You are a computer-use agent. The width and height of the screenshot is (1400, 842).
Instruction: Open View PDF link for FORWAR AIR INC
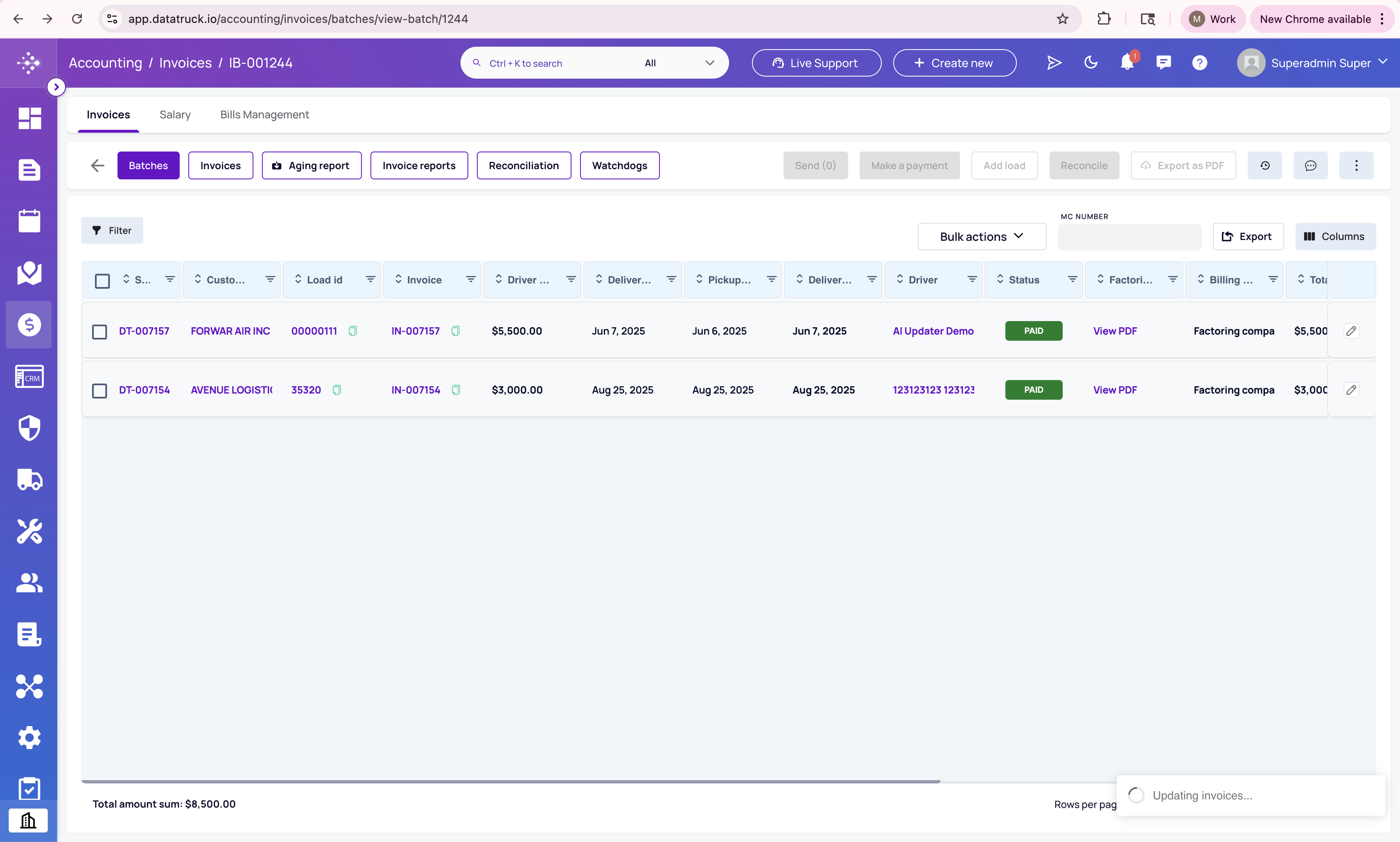tap(1115, 331)
